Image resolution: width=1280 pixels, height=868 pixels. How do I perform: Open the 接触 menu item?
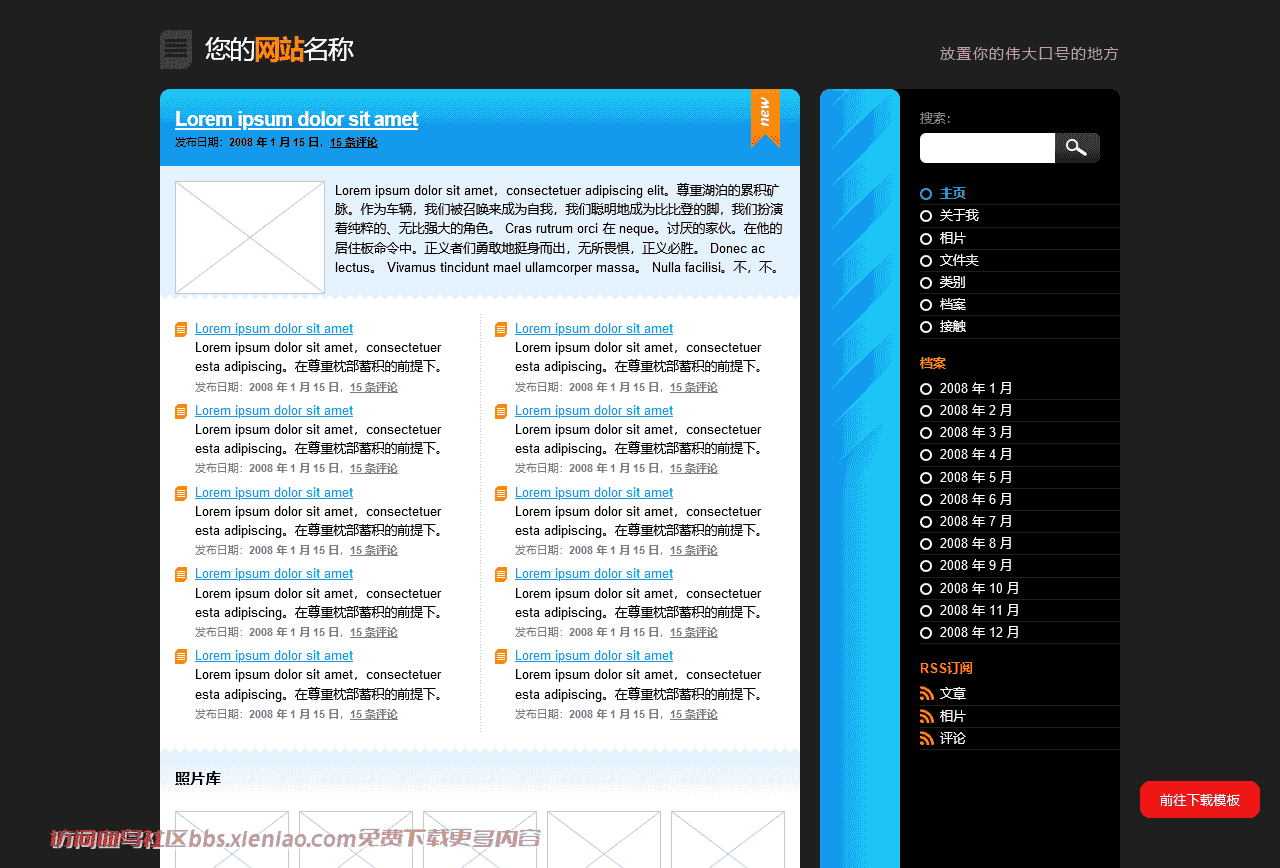pyautogui.click(x=953, y=326)
